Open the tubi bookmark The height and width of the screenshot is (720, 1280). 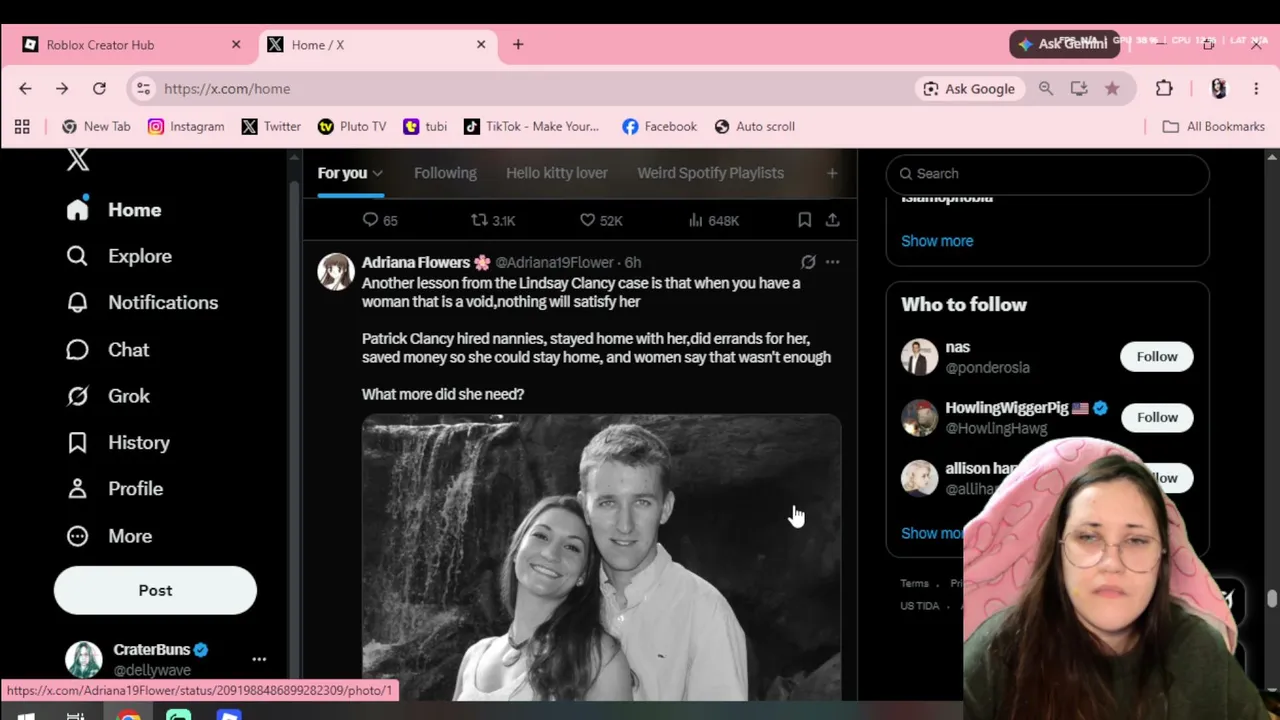coord(425,127)
